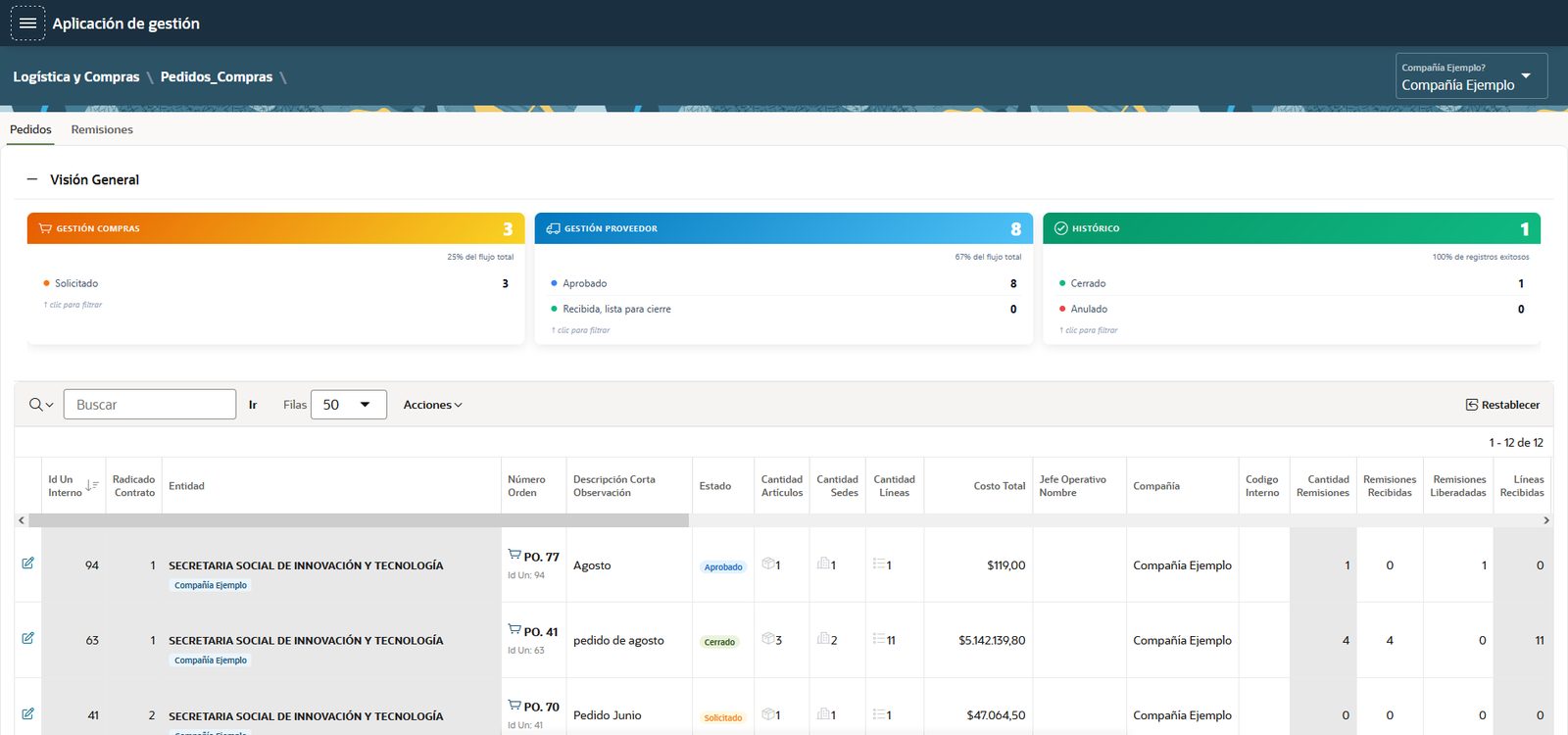The image size is (1568, 735).
Task: Open the Acciones menu
Action: [x=432, y=405]
